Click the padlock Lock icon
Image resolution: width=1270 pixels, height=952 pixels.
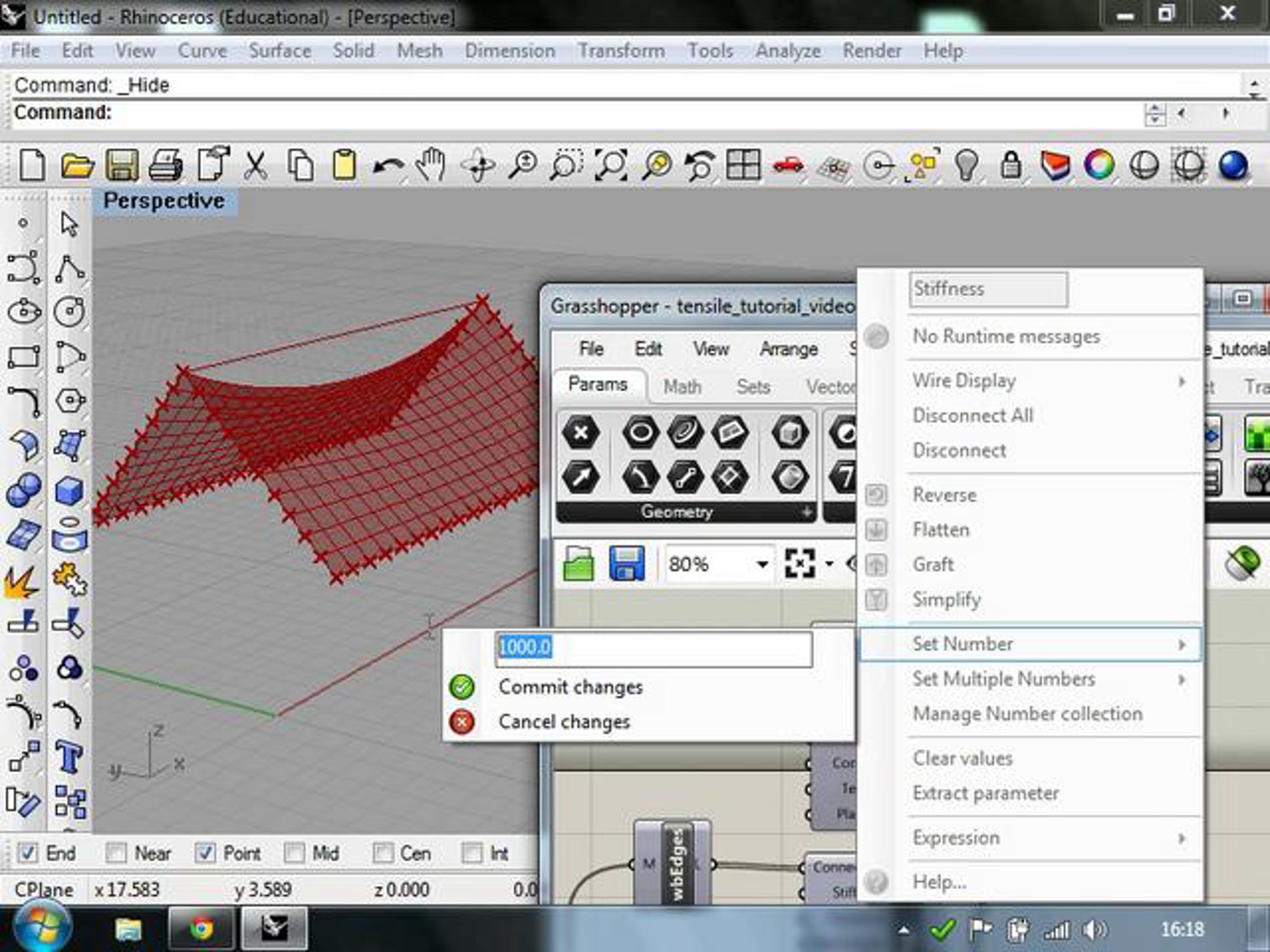(x=1011, y=166)
